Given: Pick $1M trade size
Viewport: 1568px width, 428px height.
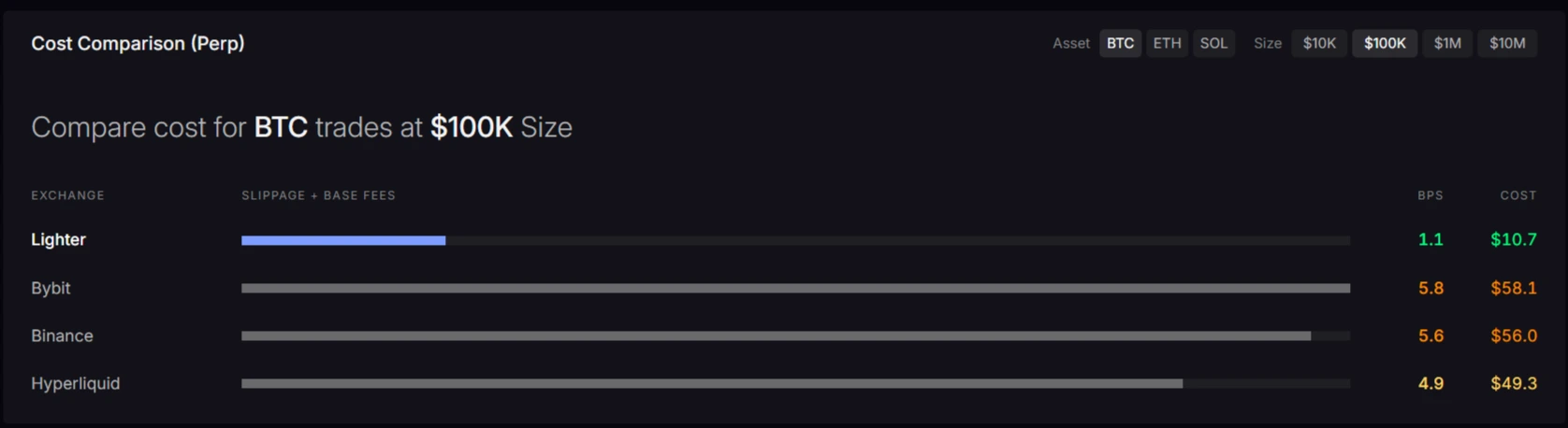Looking at the screenshot, I should pyautogui.click(x=1447, y=43).
